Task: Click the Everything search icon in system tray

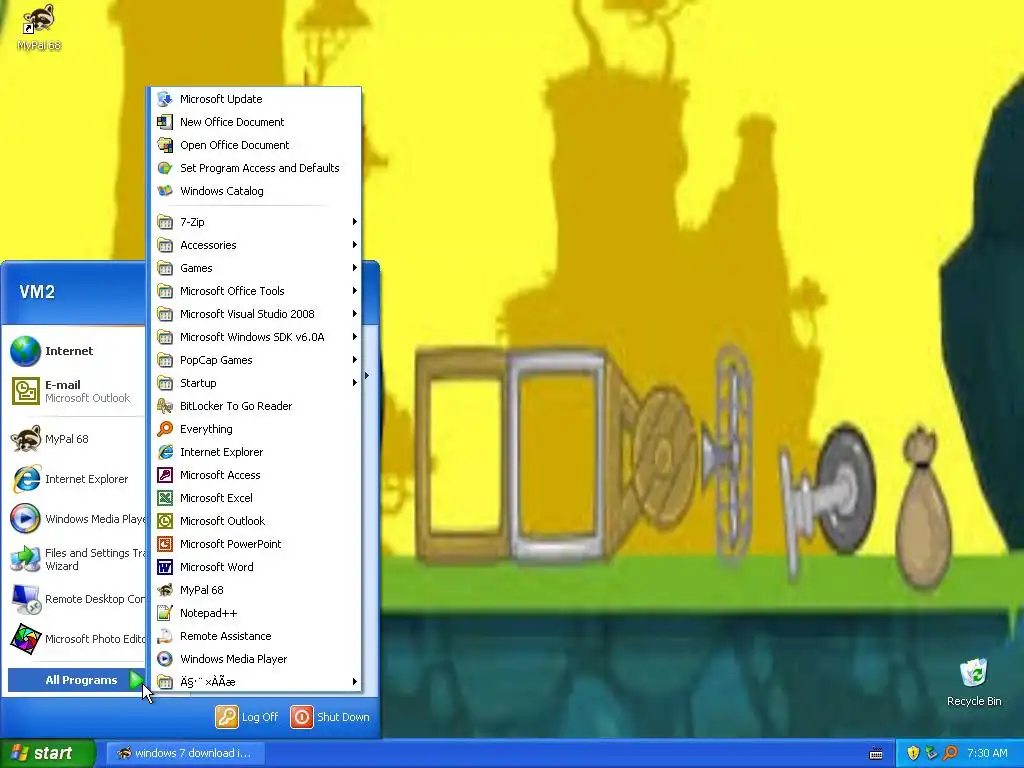Action: click(x=950, y=753)
